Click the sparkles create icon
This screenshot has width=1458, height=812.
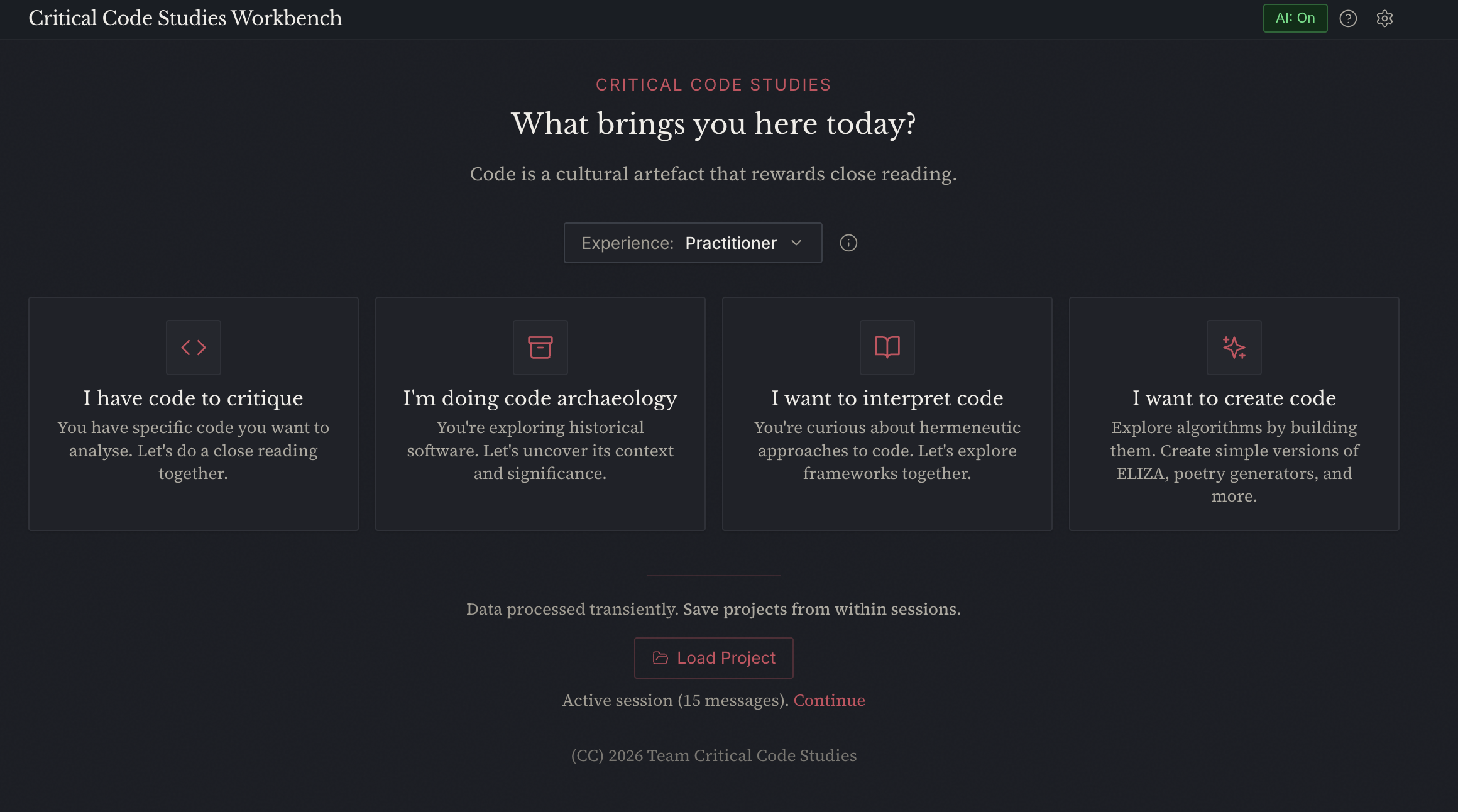tap(1234, 348)
